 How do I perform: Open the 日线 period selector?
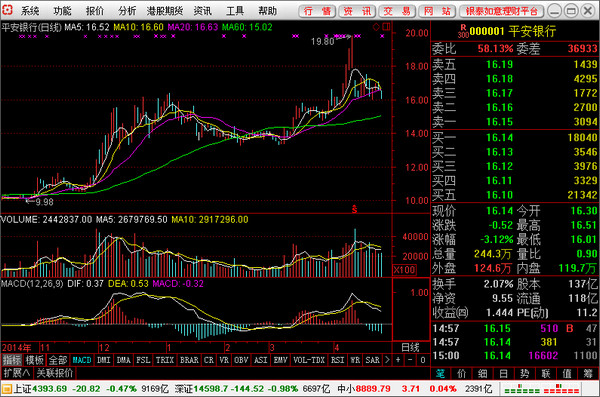pyautogui.click(x=410, y=347)
